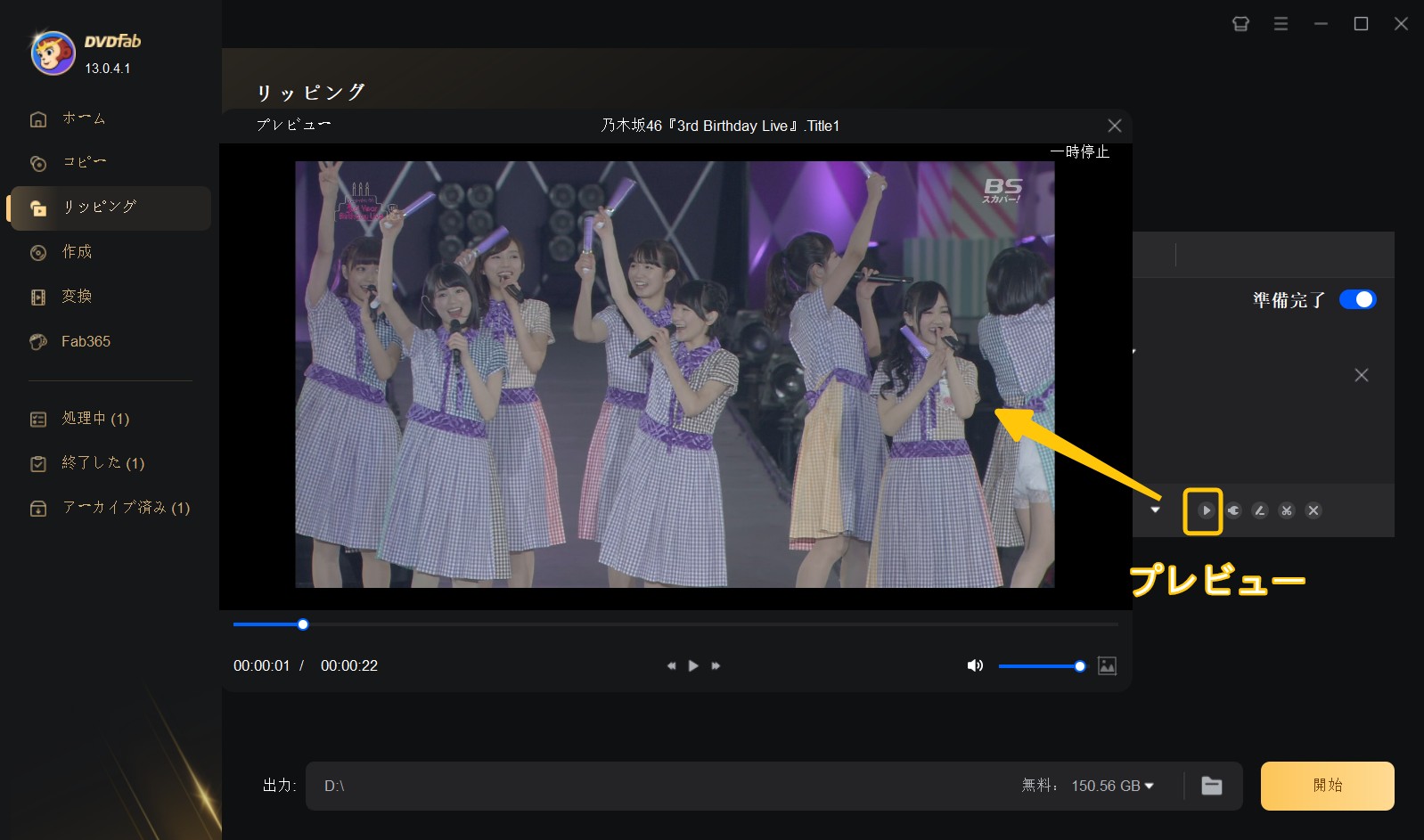Click the 13.0.4.1 version text
The height and width of the screenshot is (840, 1424).
point(108,69)
